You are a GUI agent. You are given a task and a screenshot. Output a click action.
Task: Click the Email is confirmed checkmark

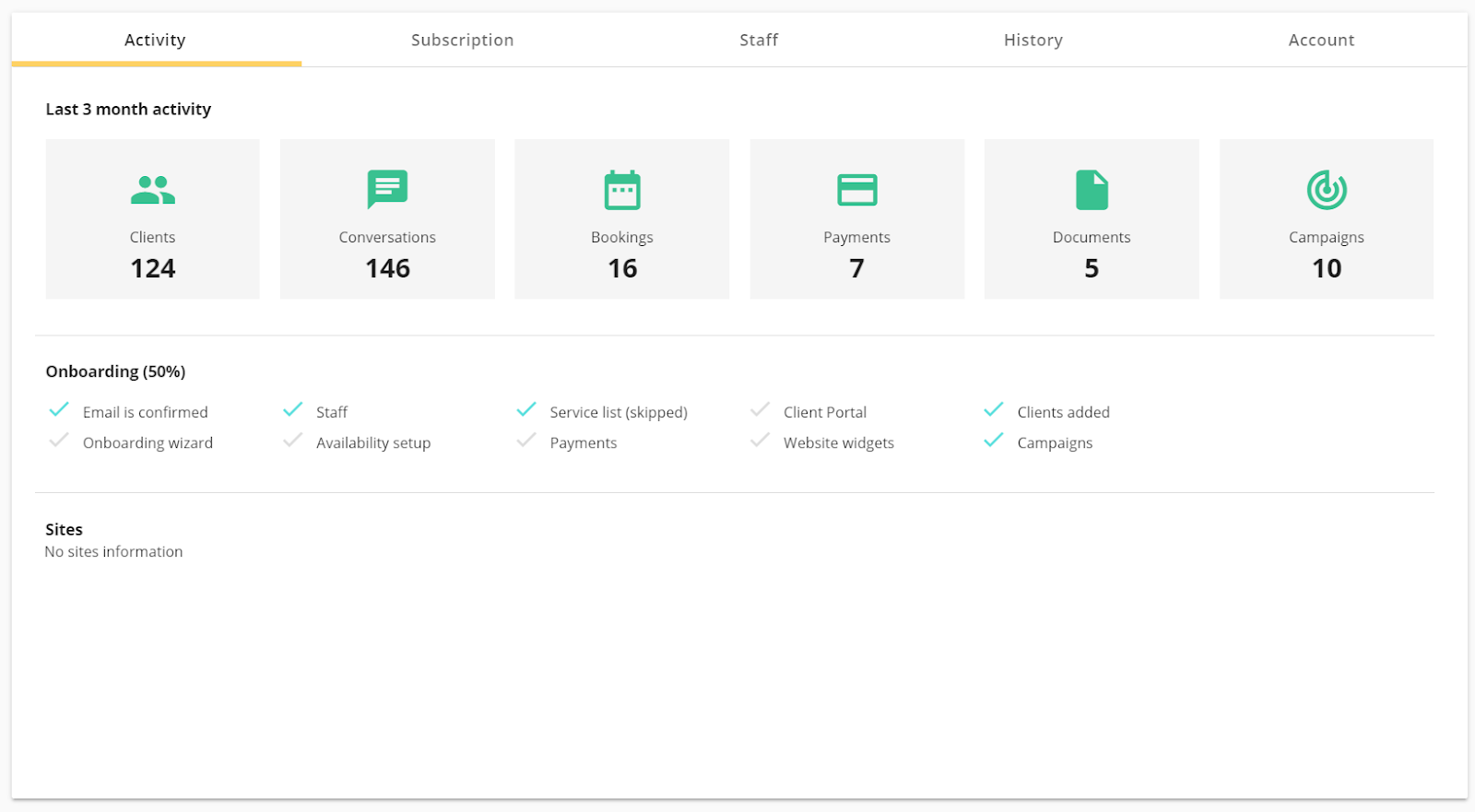tap(59, 409)
